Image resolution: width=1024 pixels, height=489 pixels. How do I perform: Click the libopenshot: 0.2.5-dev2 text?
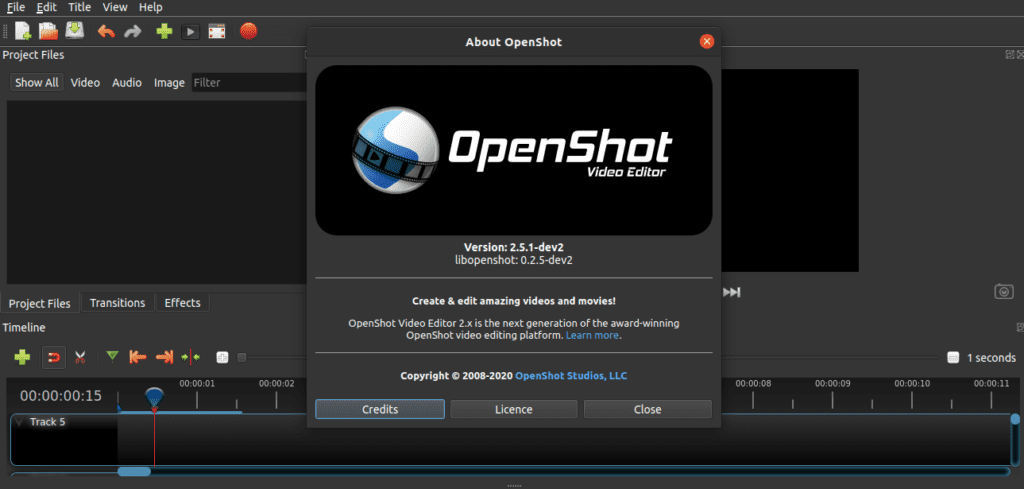coord(513,260)
